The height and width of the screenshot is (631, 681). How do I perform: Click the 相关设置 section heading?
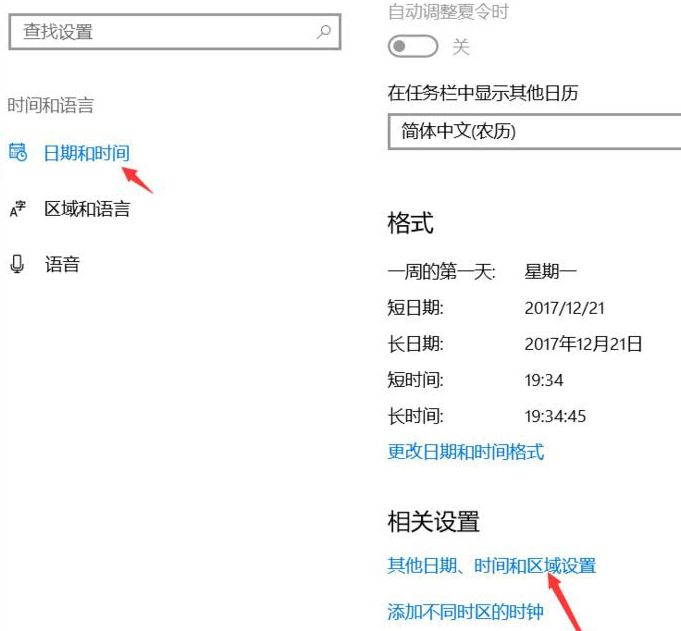[433, 521]
